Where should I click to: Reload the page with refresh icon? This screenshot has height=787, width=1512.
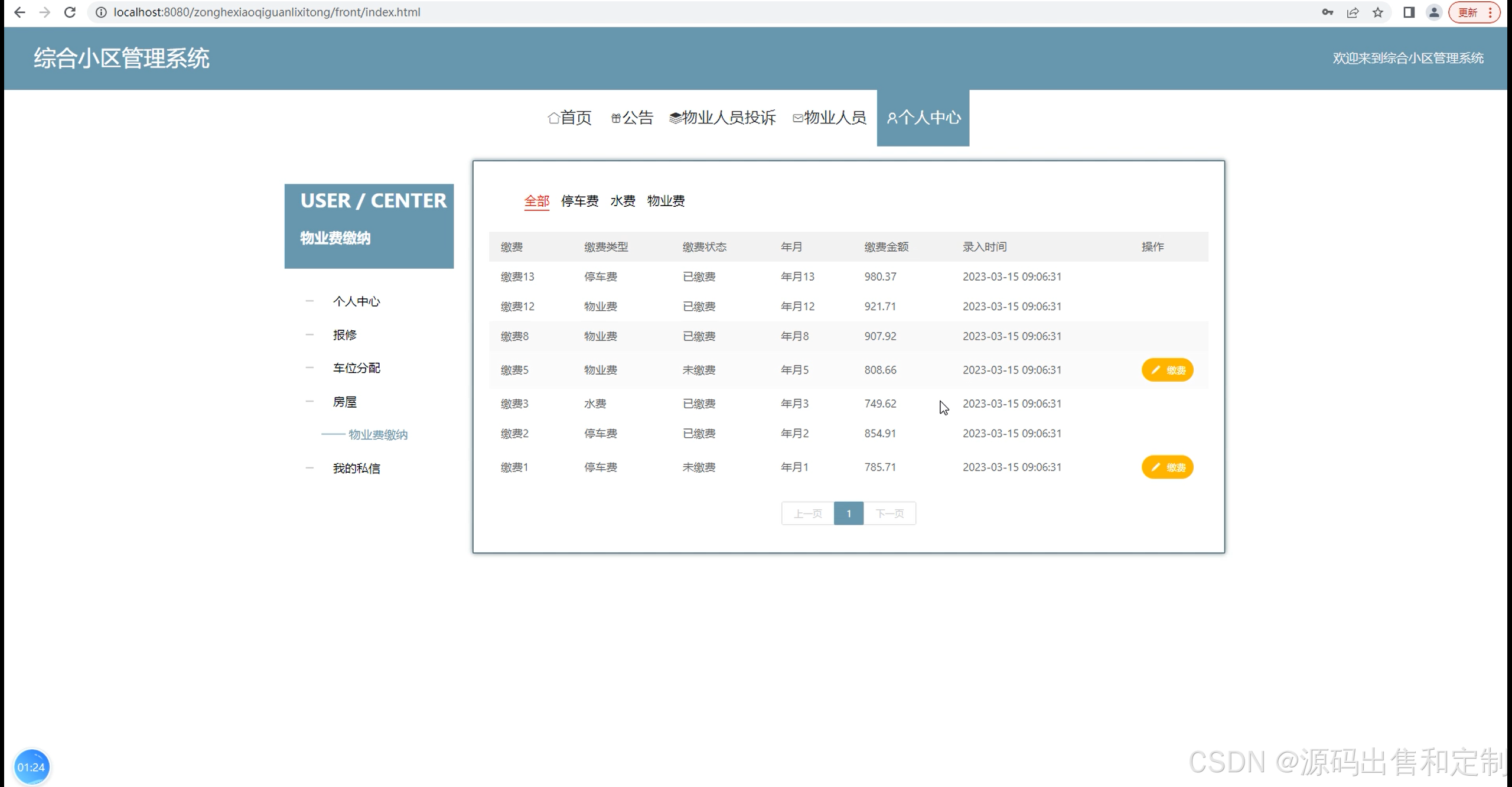pos(70,12)
